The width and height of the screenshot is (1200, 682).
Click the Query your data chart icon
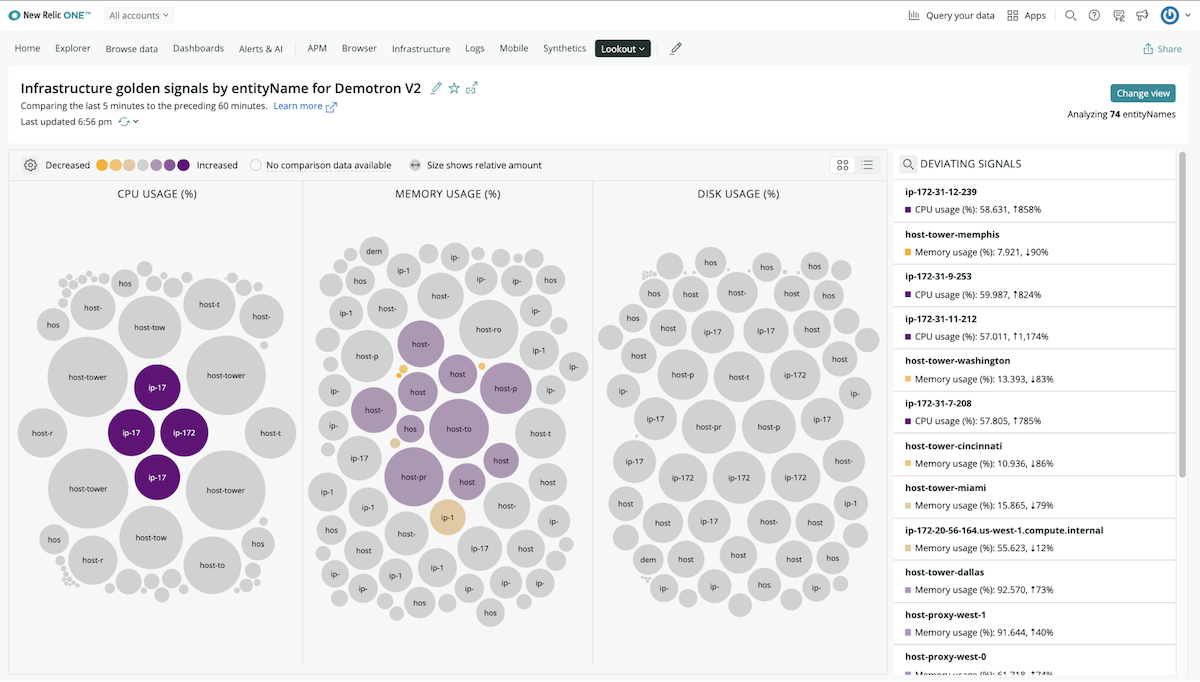[914, 15]
